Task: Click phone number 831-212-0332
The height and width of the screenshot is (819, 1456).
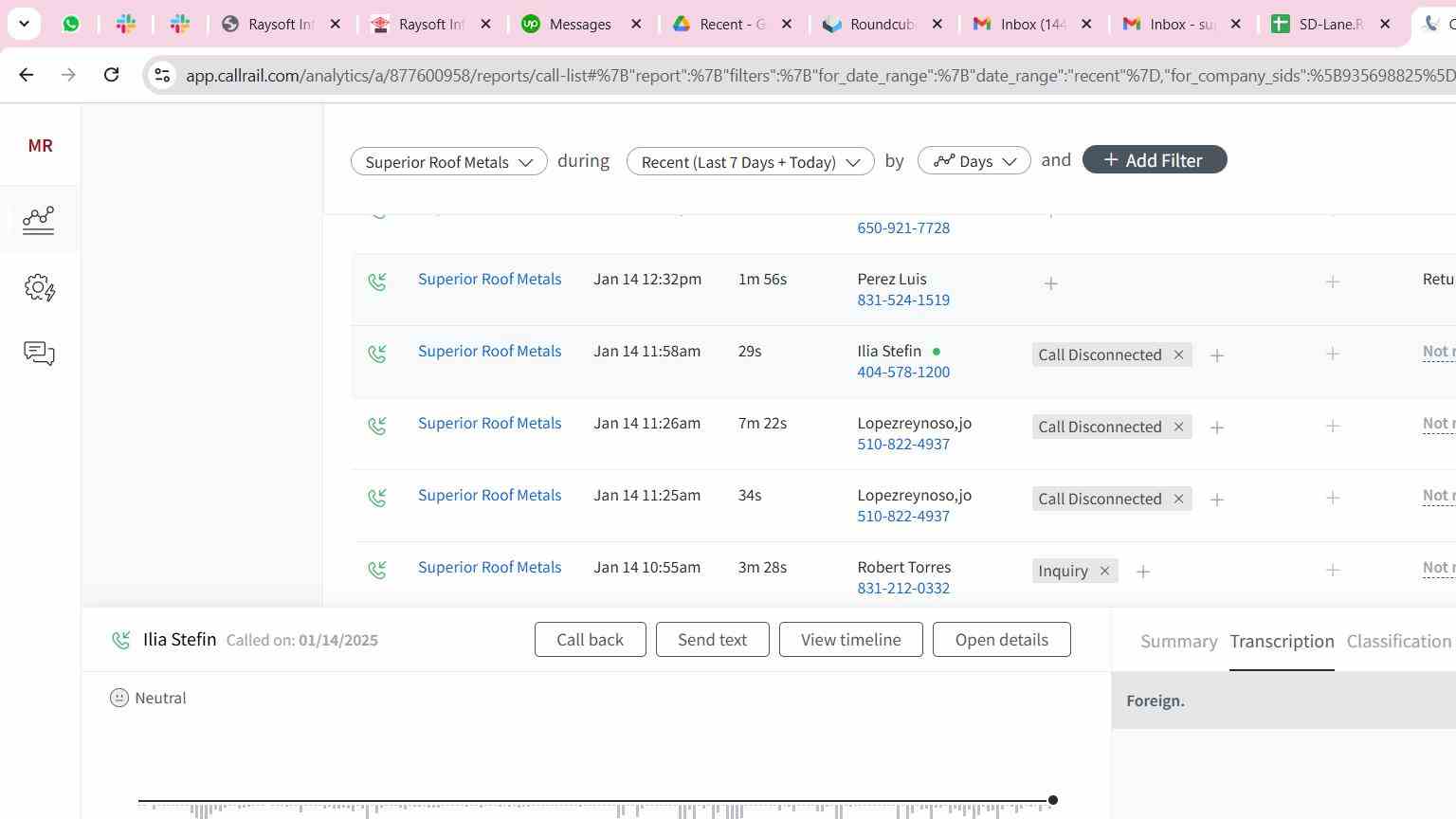Action: [x=903, y=588]
